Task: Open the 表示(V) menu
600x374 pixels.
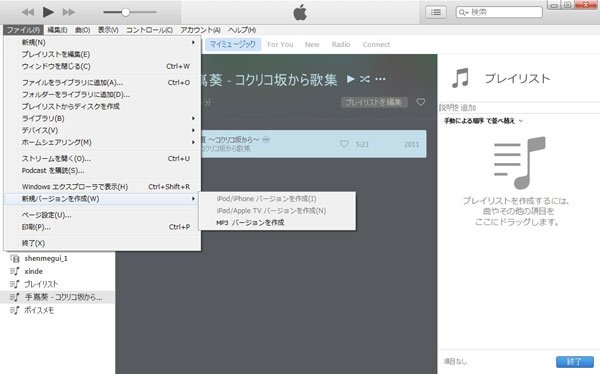Action: coord(108,30)
